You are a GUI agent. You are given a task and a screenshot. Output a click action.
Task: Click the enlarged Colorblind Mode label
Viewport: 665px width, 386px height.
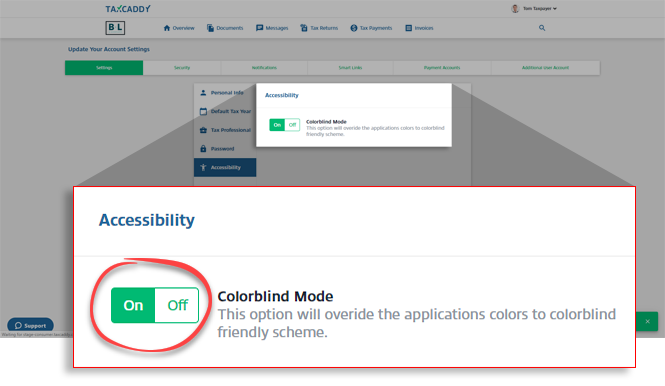click(275, 296)
